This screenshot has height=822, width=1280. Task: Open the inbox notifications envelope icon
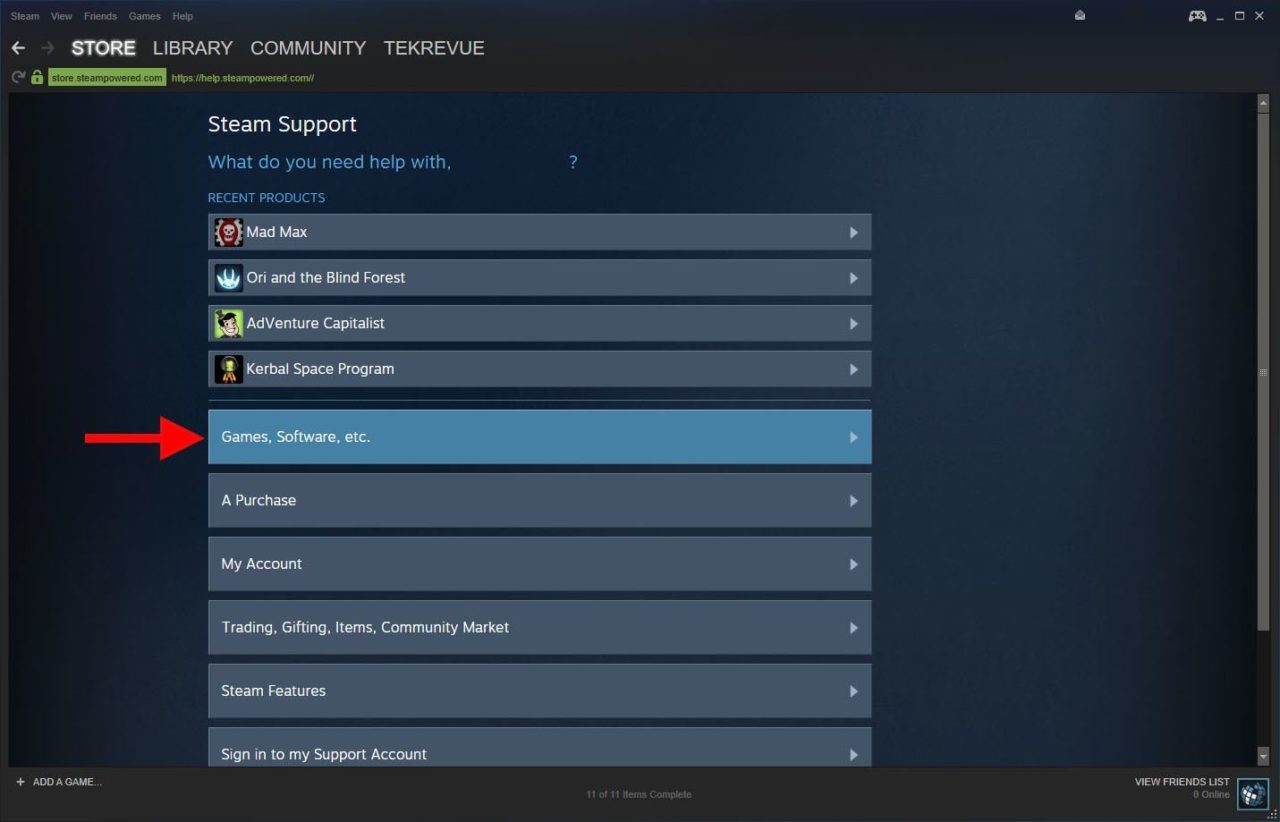(1080, 16)
